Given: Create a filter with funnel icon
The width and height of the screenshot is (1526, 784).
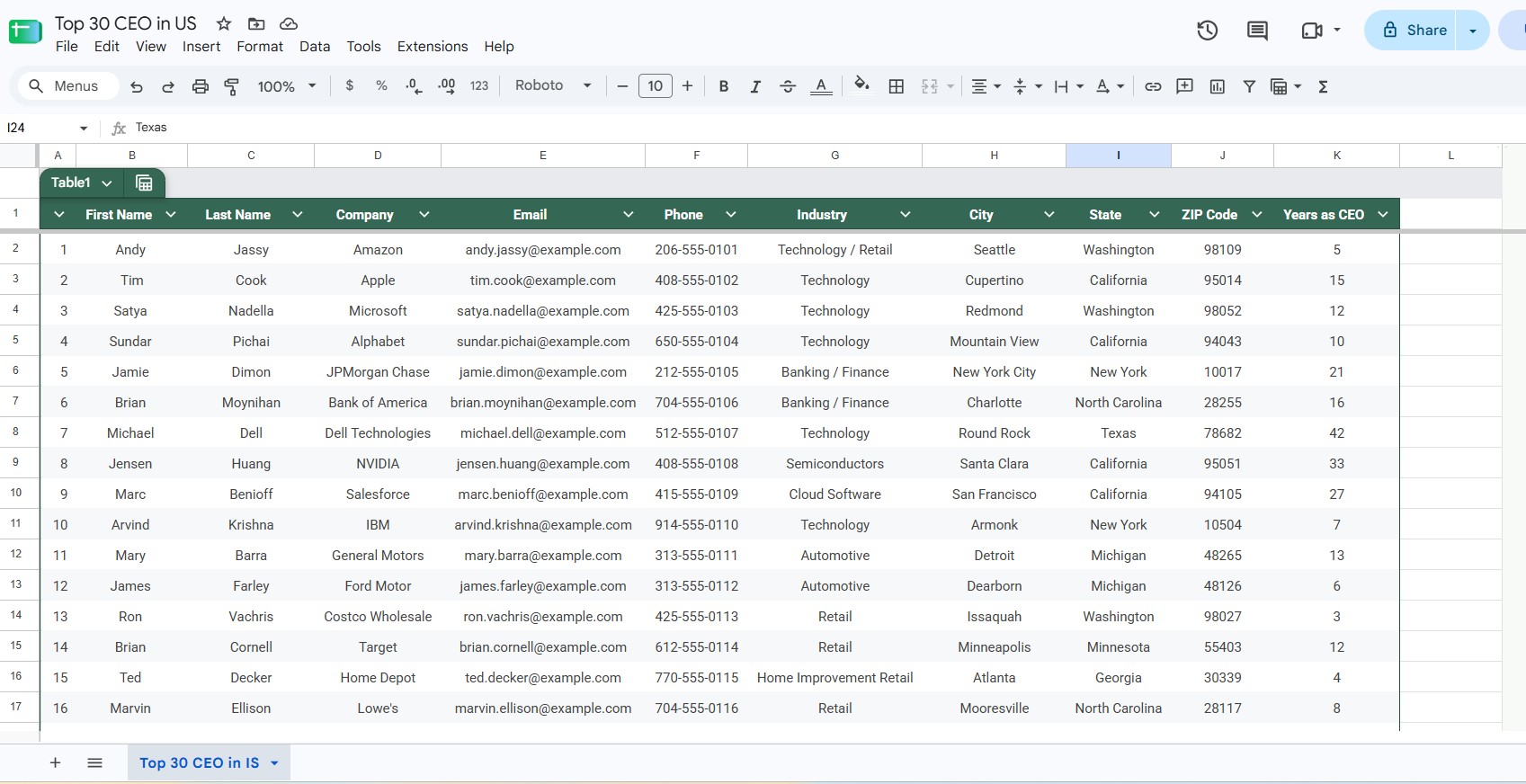Looking at the screenshot, I should [1249, 86].
